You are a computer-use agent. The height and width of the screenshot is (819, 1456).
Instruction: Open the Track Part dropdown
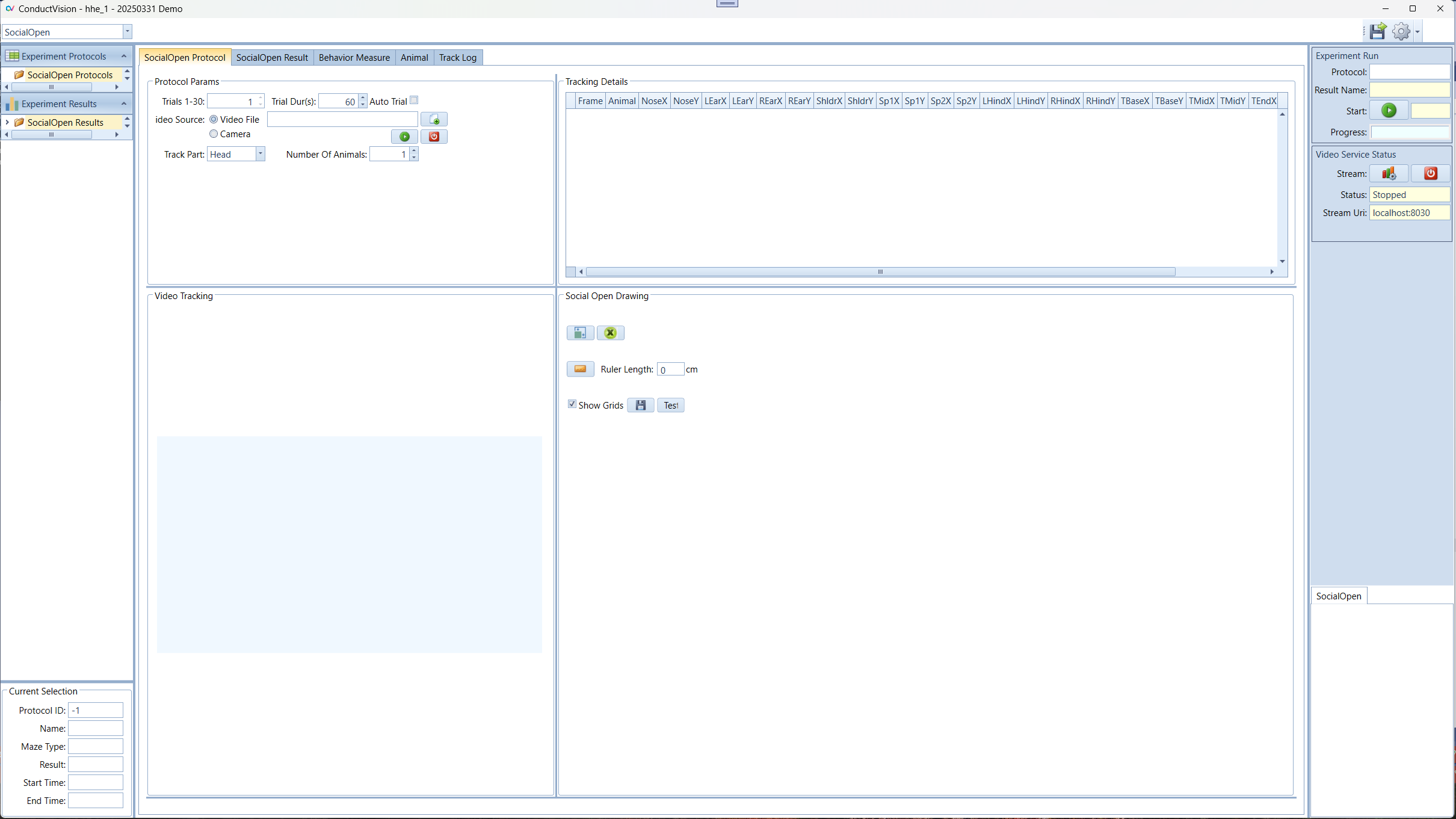[x=260, y=154]
